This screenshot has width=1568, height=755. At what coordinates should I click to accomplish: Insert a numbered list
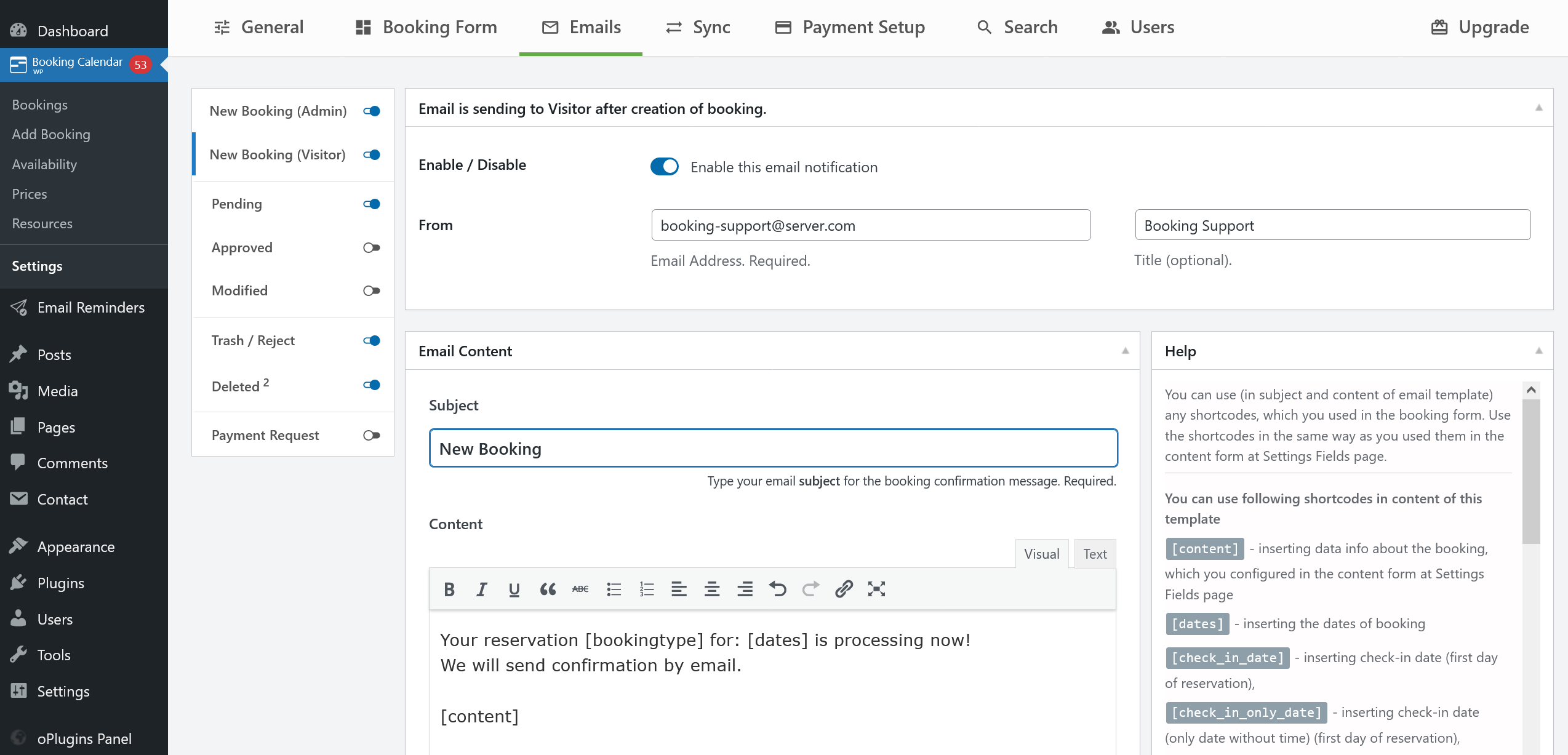(646, 589)
